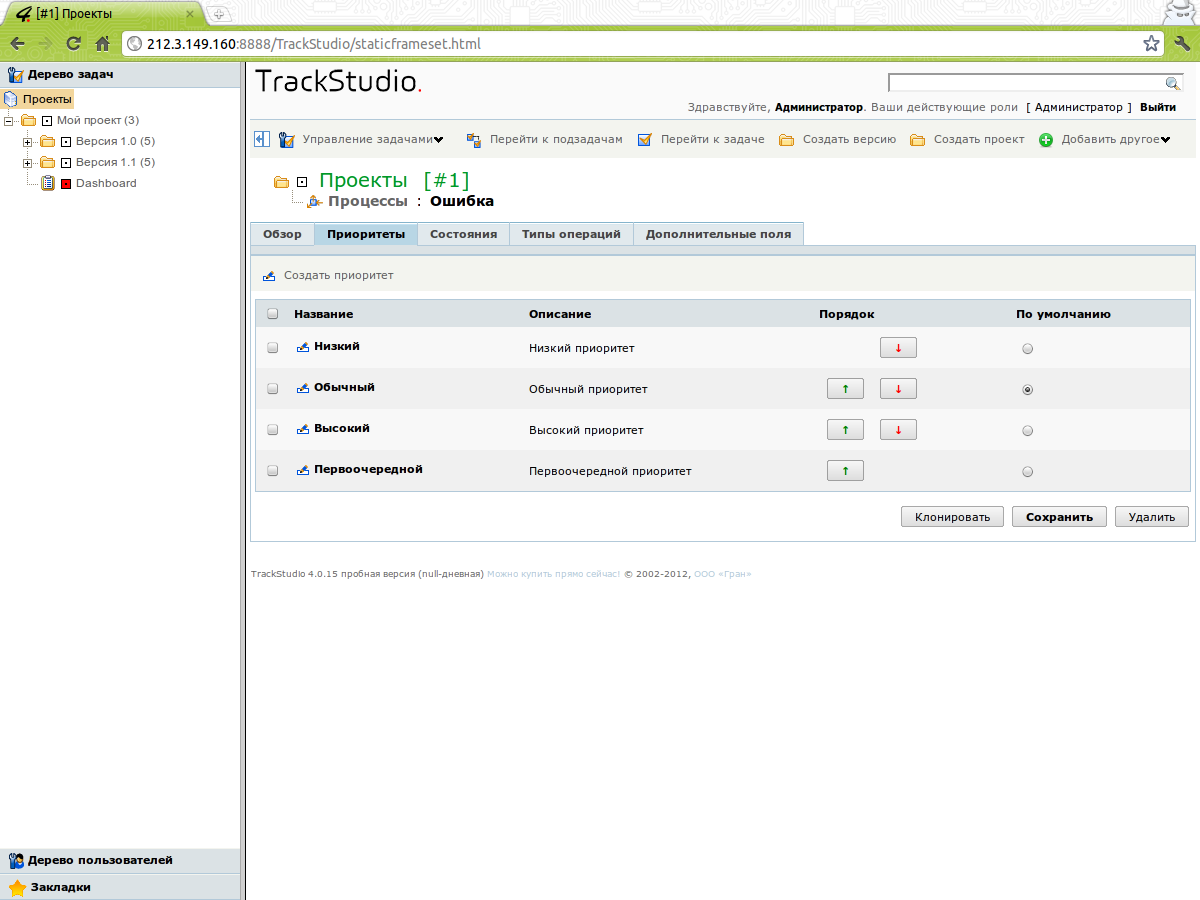Screen dimensions: 1200x900
Task: Expand the 'Версия 1.1 (5)' tree node
Action: tap(28, 162)
